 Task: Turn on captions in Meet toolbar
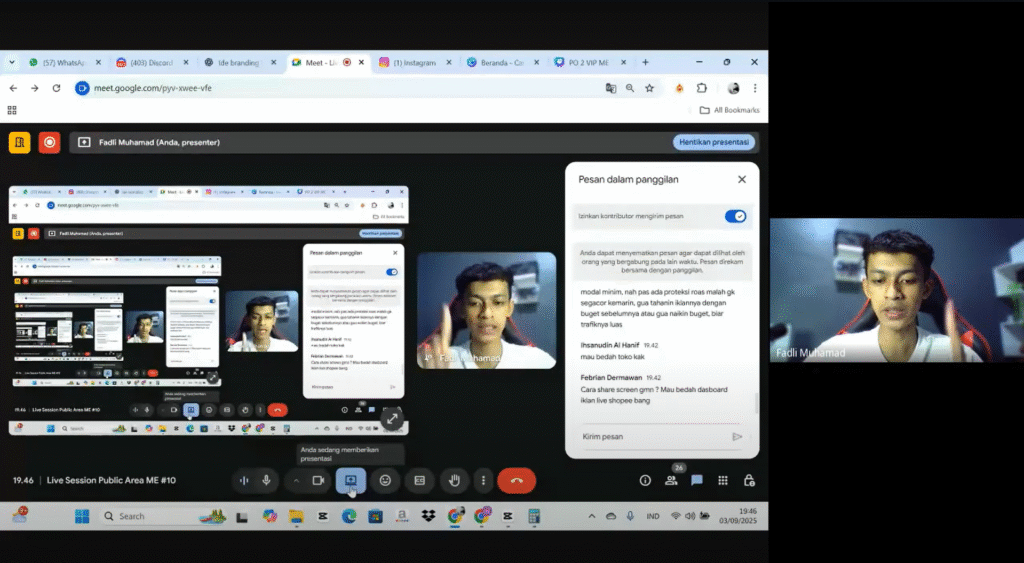click(x=420, y=481)
